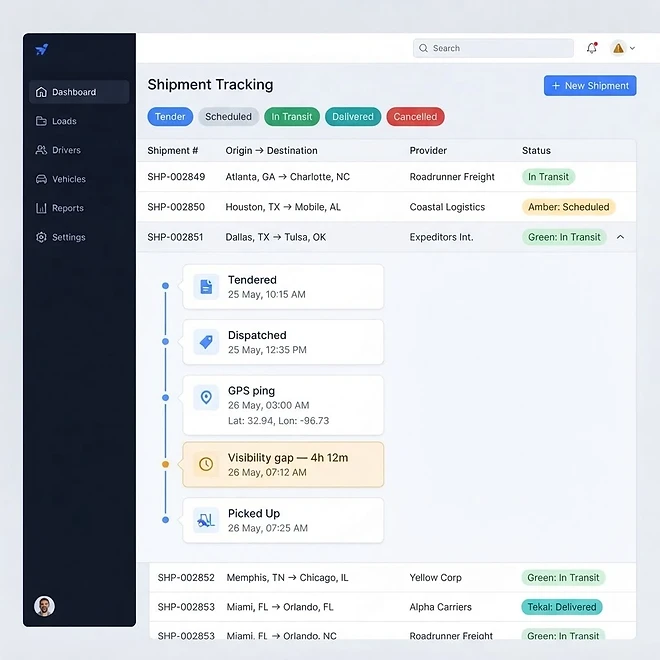Image resolution: width=660 pixels, height=660 pixels.
Task: Click the GPS ping location pin icon
Action: (206, 397)
